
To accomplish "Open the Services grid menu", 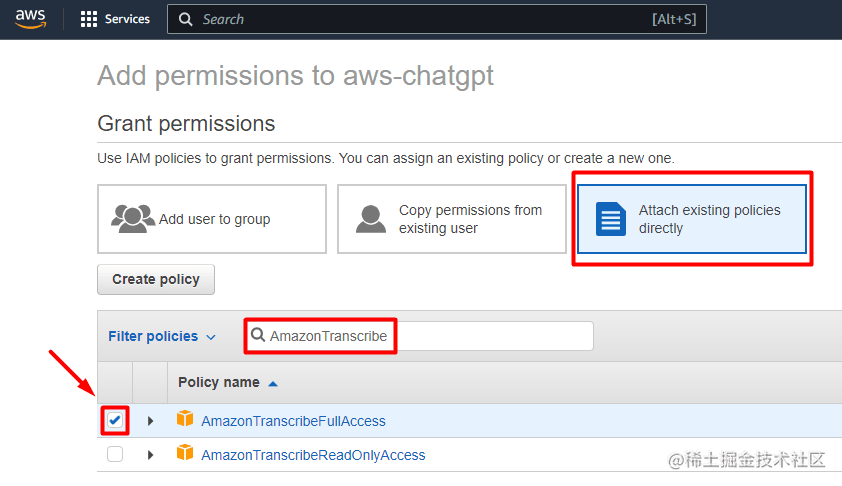I will tap(89, 19).
